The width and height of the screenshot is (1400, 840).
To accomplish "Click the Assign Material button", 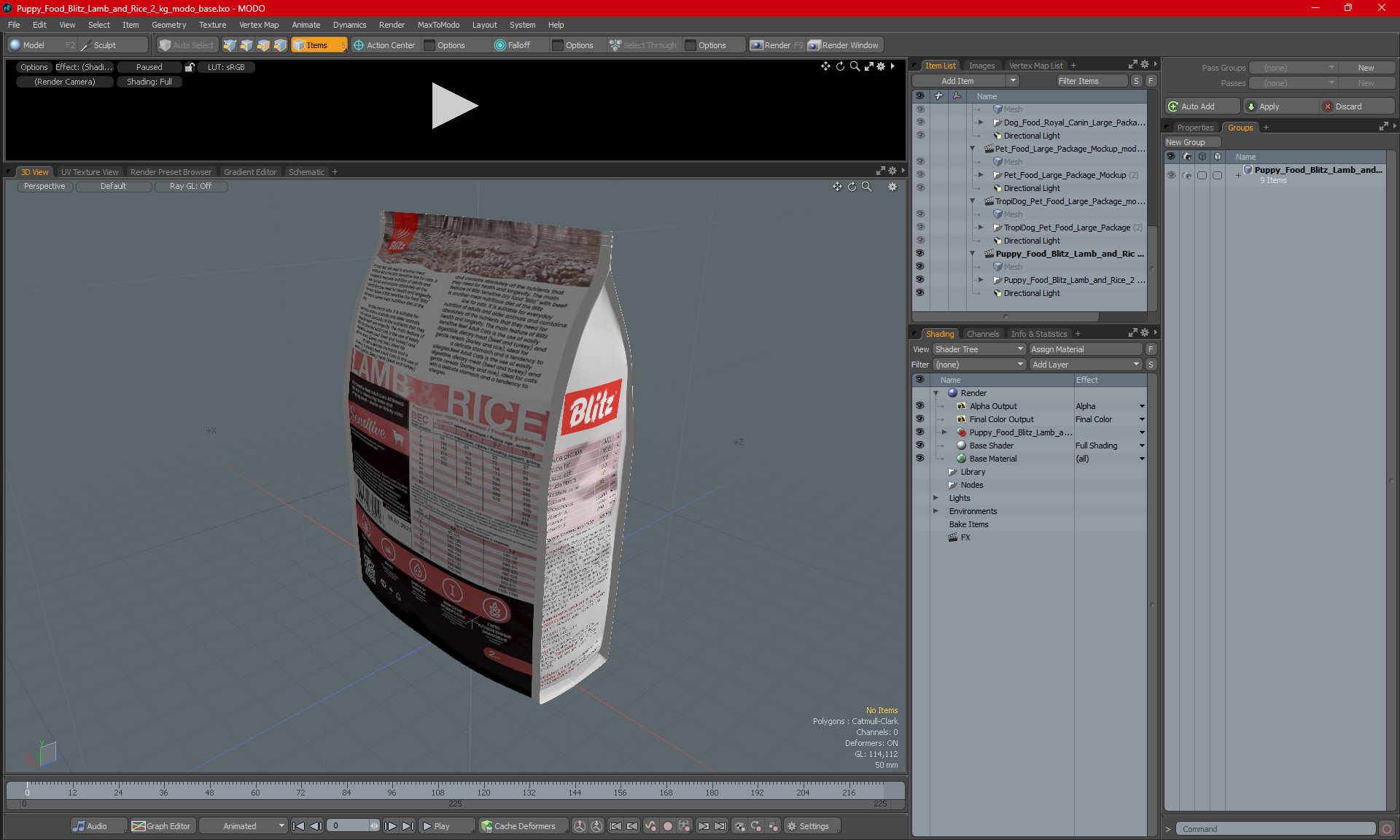I will [x=1086, y=349].
